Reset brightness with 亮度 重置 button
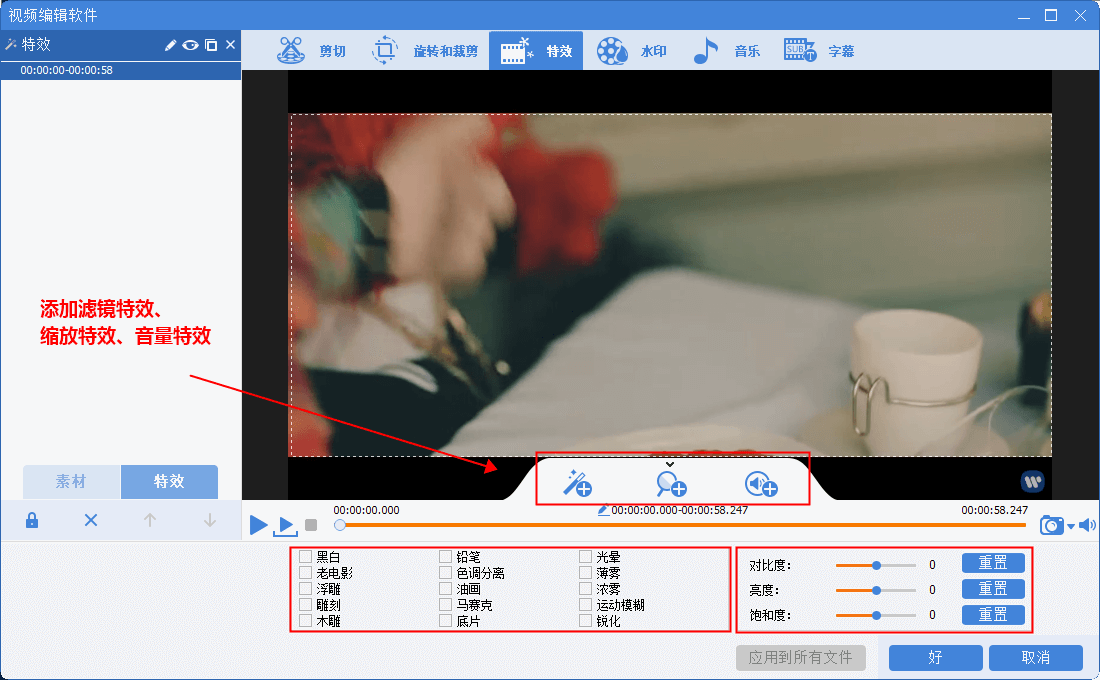1100x680 pixels. [993, 588]
